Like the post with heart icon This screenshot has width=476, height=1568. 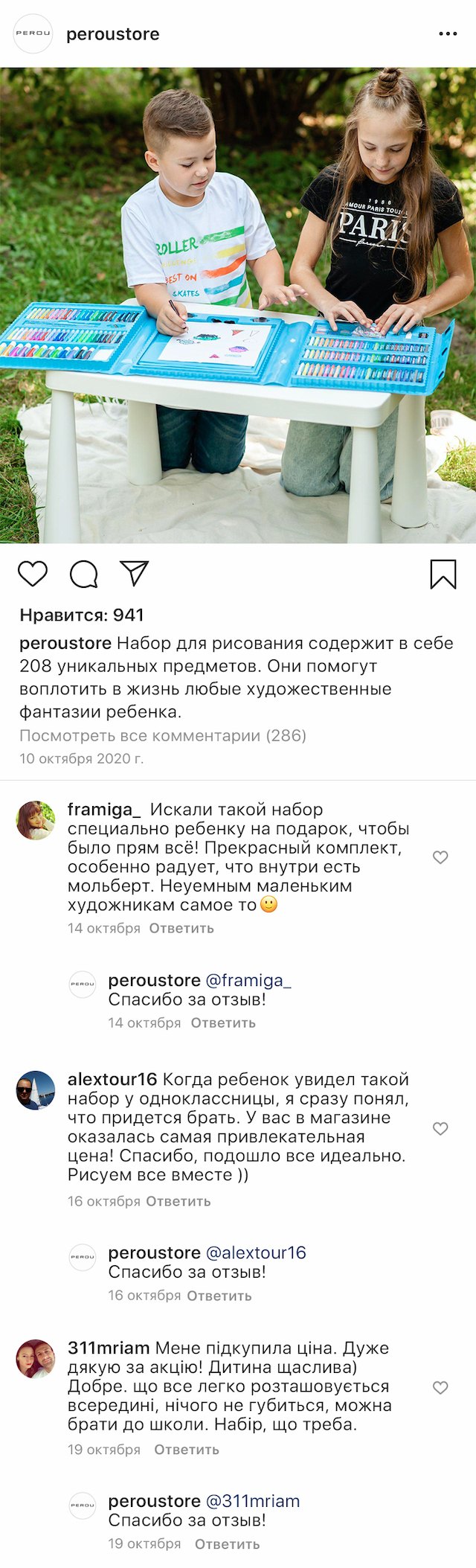[x=33, y=574]
